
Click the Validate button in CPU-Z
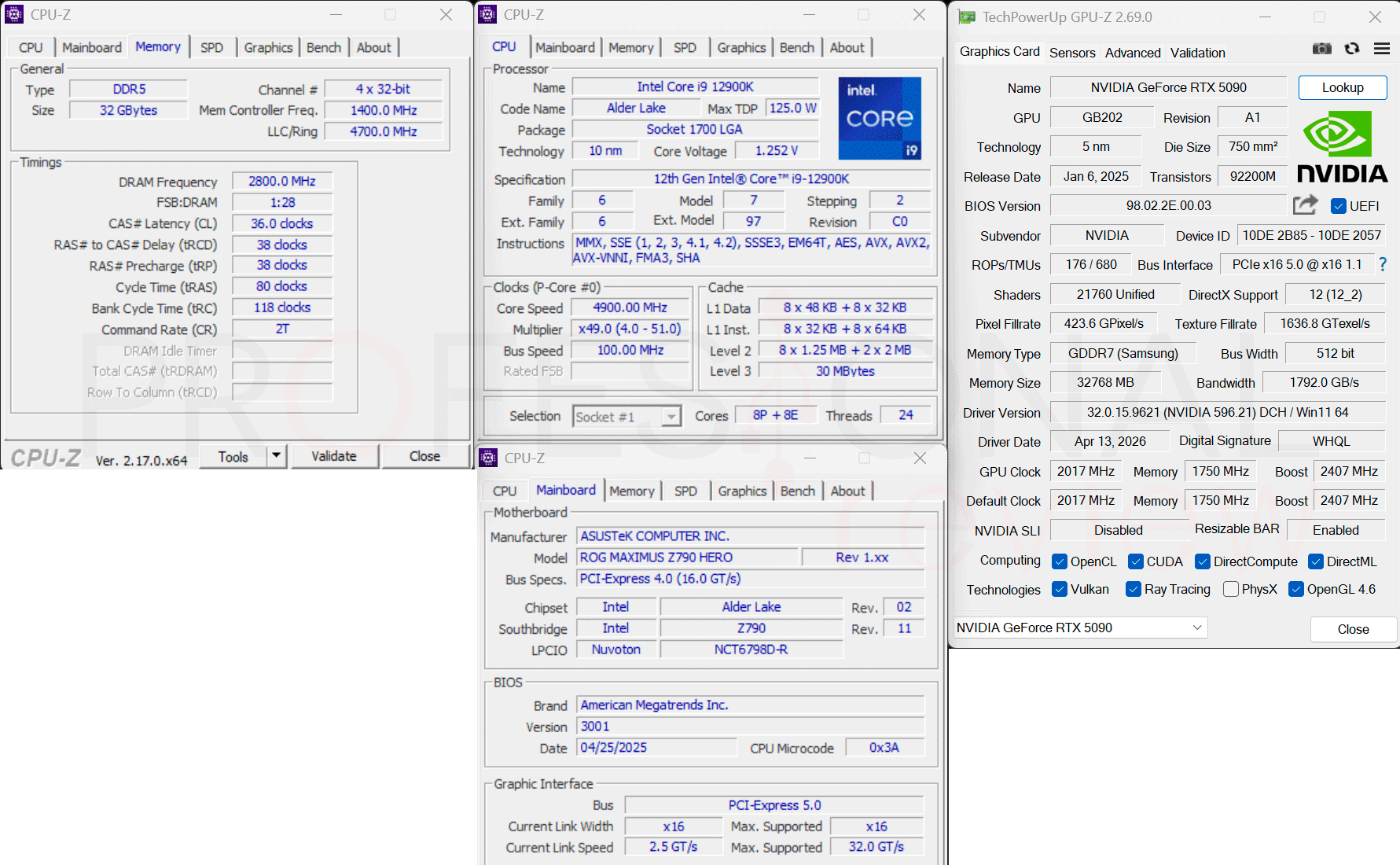point(334,456)
